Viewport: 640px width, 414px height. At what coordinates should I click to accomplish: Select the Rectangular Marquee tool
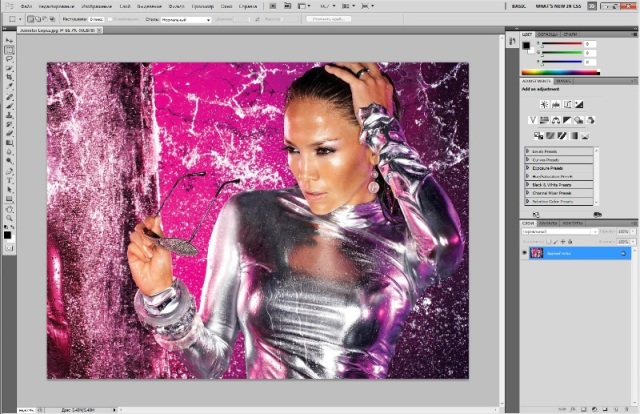(x=9, y=49)
